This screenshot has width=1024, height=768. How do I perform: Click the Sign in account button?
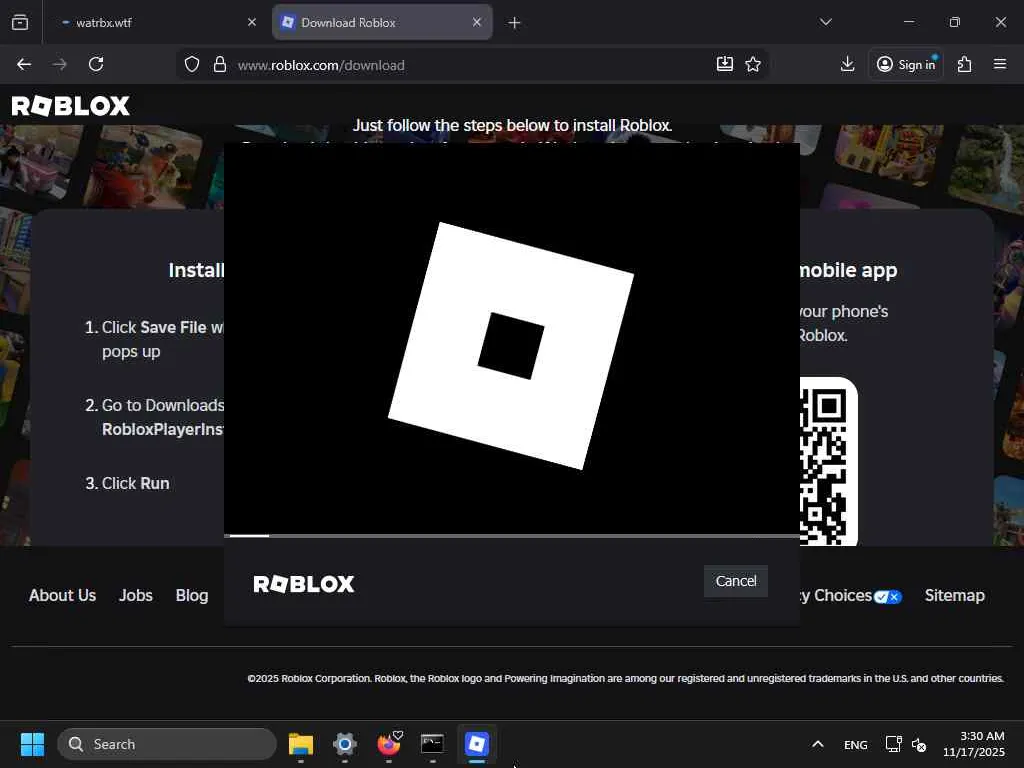[x=906, y=64]
